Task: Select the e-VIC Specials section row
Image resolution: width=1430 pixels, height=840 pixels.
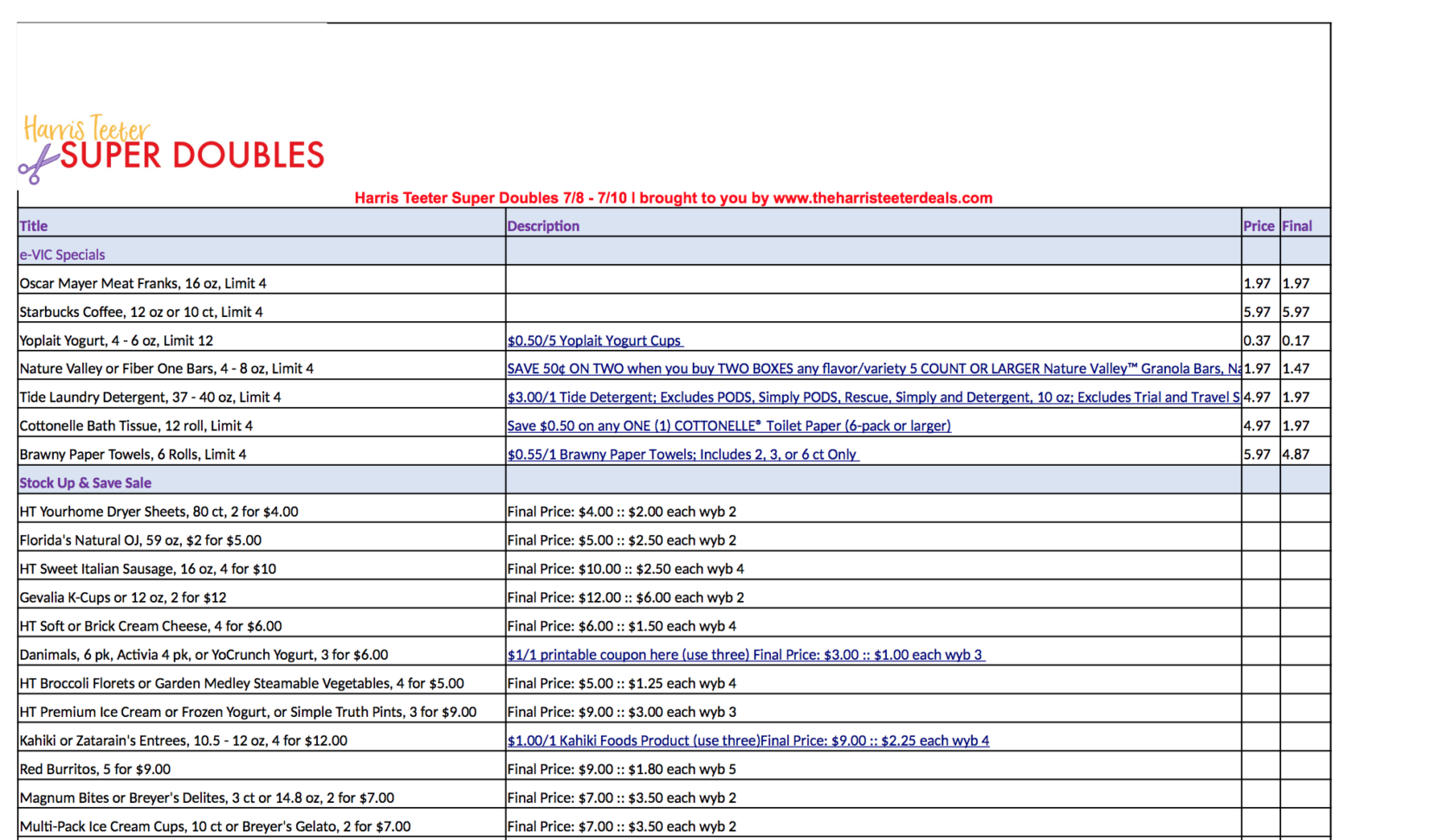Action: (x=61, y=254)
